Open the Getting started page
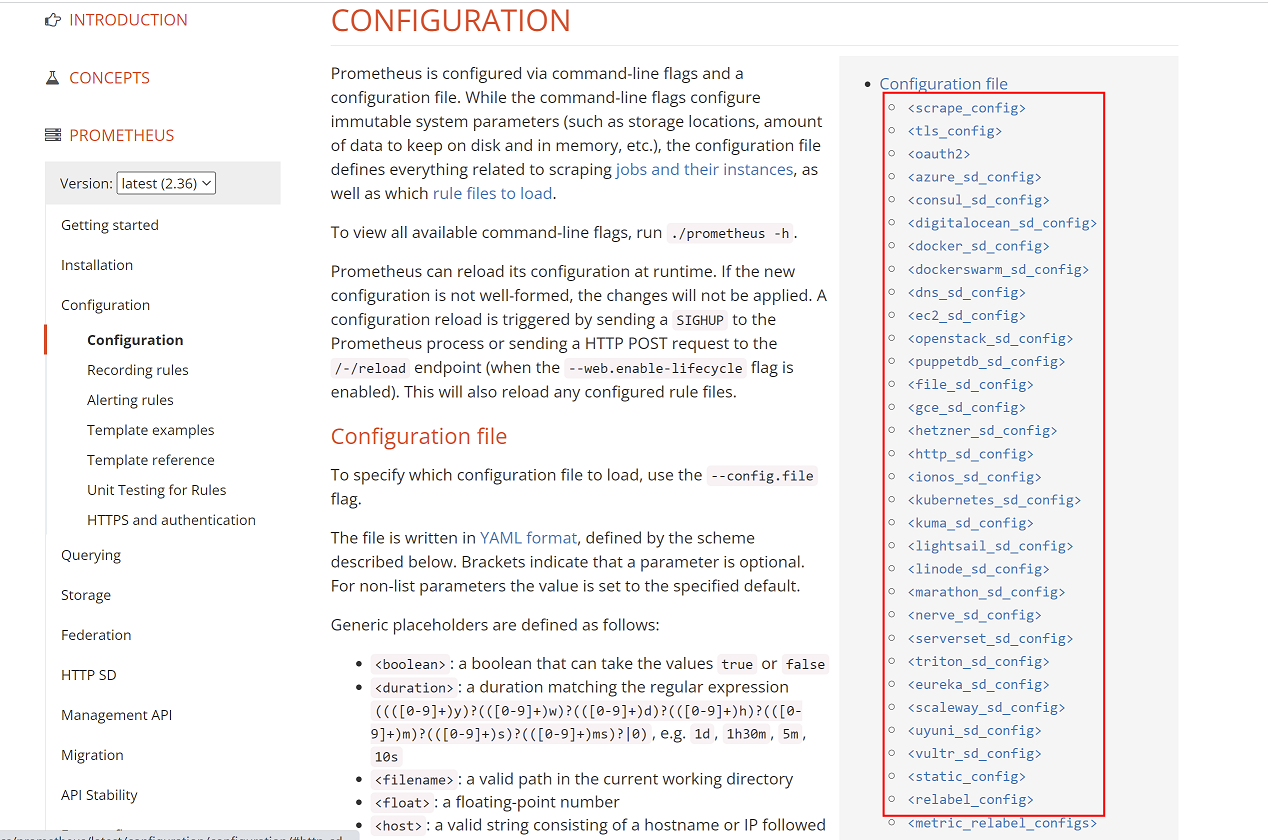This screenshot has height=840, width=1268. [110, 225]
